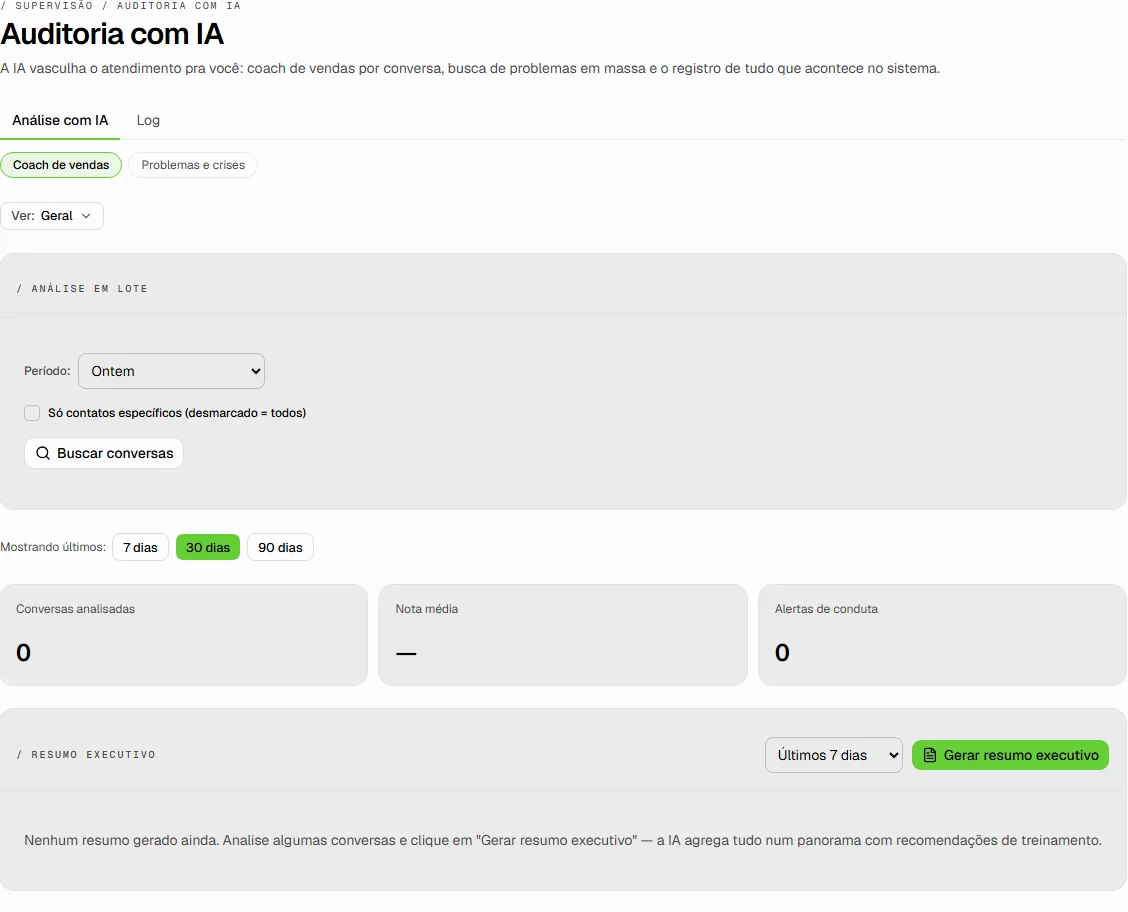The width and height of the screenshot is (1128, 912).
Task: Click the 'Período:' label
Action: 47,371
